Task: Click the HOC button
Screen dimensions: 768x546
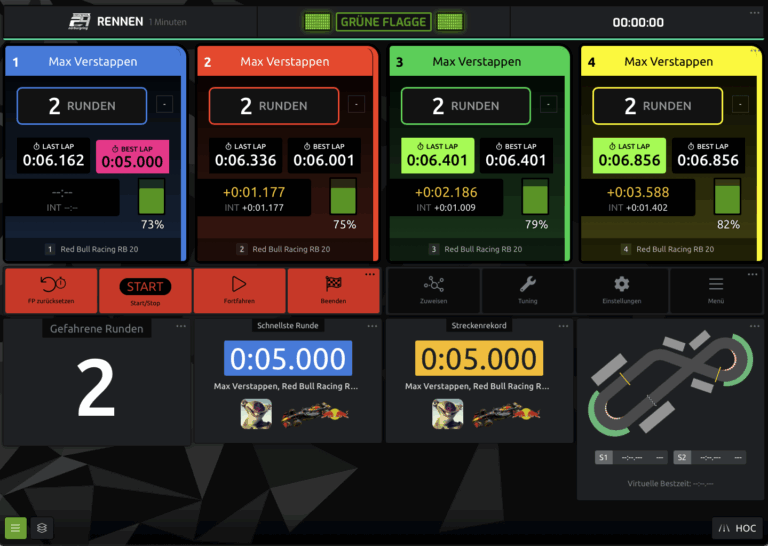Action: click(736, 528)
